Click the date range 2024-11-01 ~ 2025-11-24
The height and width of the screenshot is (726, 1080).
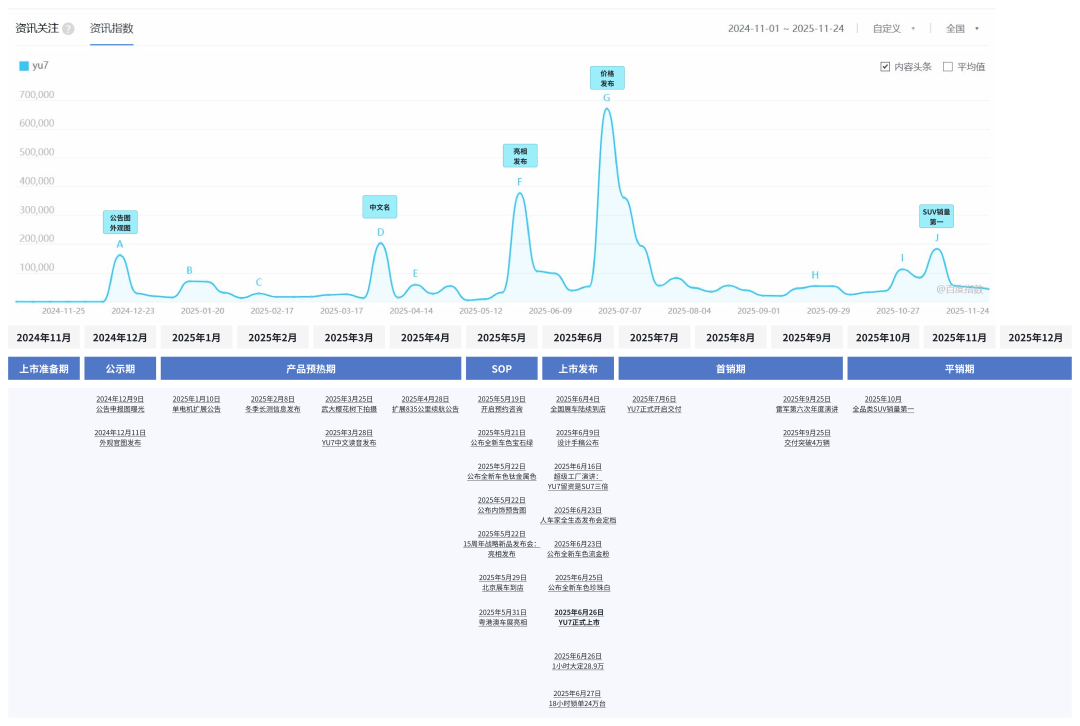point(786,29)
